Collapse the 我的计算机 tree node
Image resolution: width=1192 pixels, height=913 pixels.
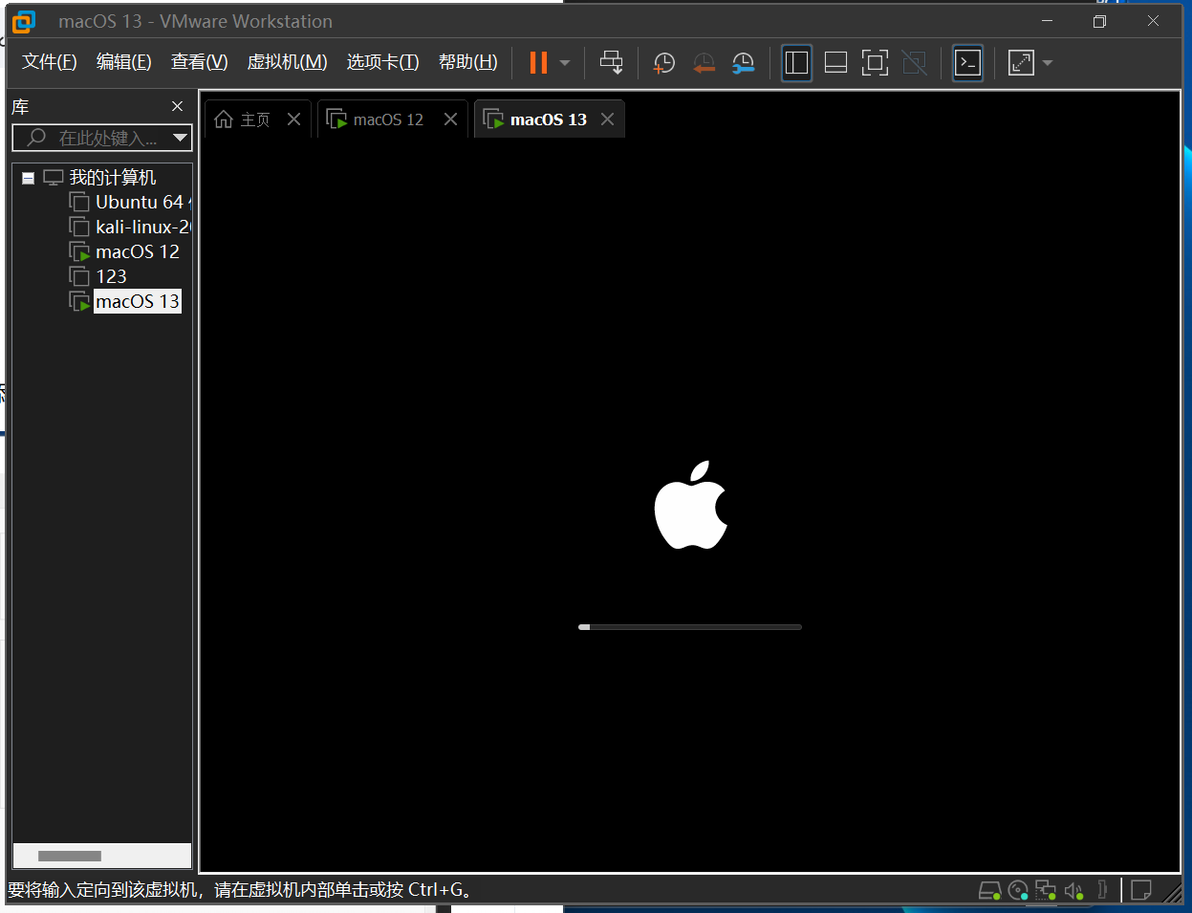(x=28, y=178)
